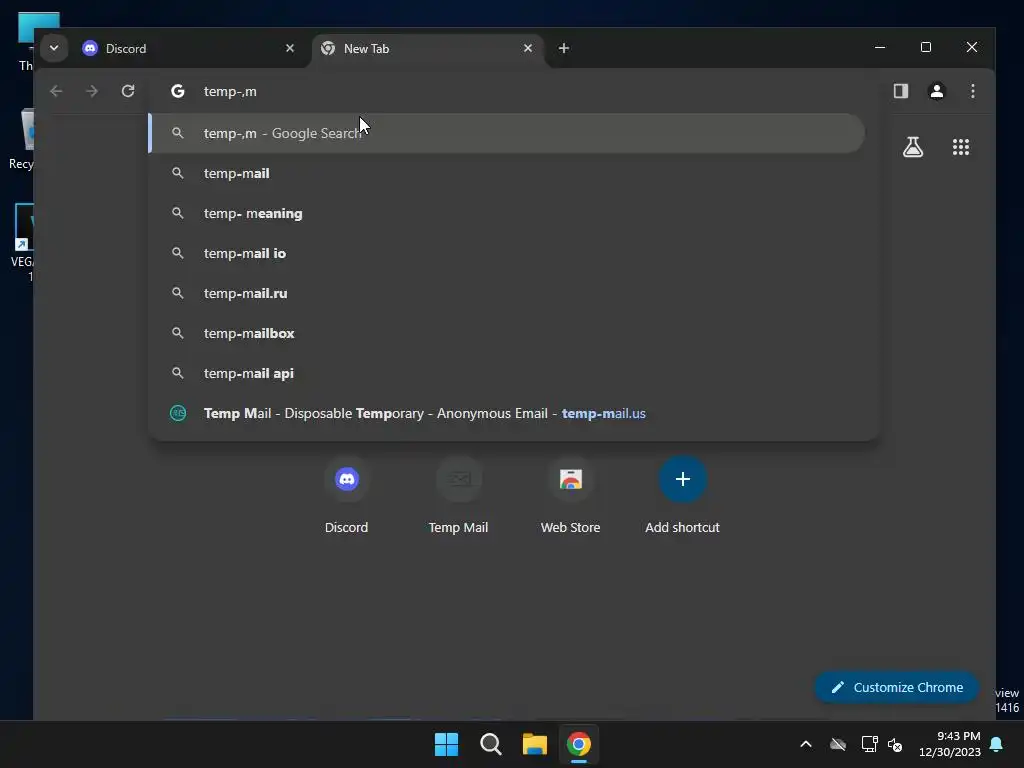Choose the 'temp-mail' suggestion
Viewport: 1024px width, 768px height.
507,173
